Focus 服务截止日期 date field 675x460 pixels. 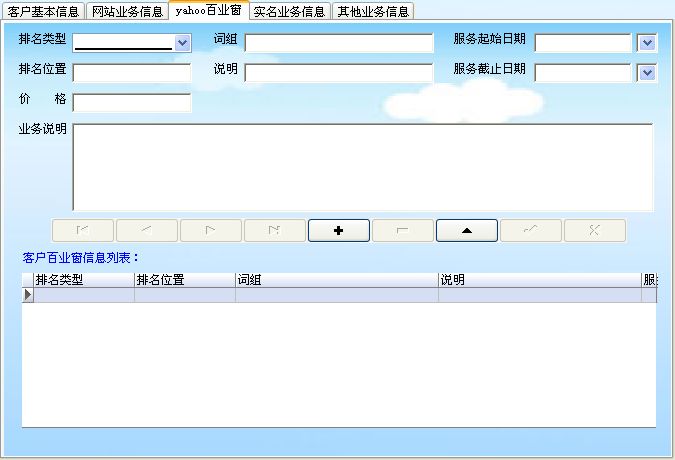coord(583,73)
